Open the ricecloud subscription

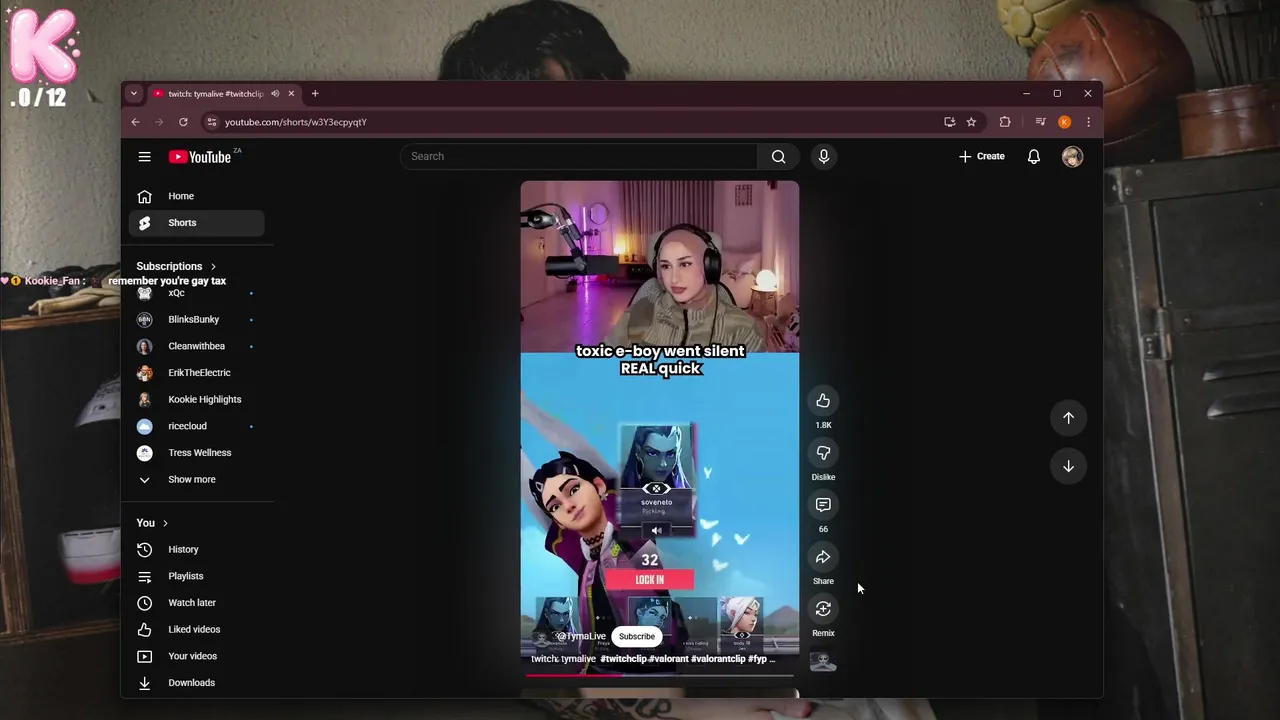(196, 426)
